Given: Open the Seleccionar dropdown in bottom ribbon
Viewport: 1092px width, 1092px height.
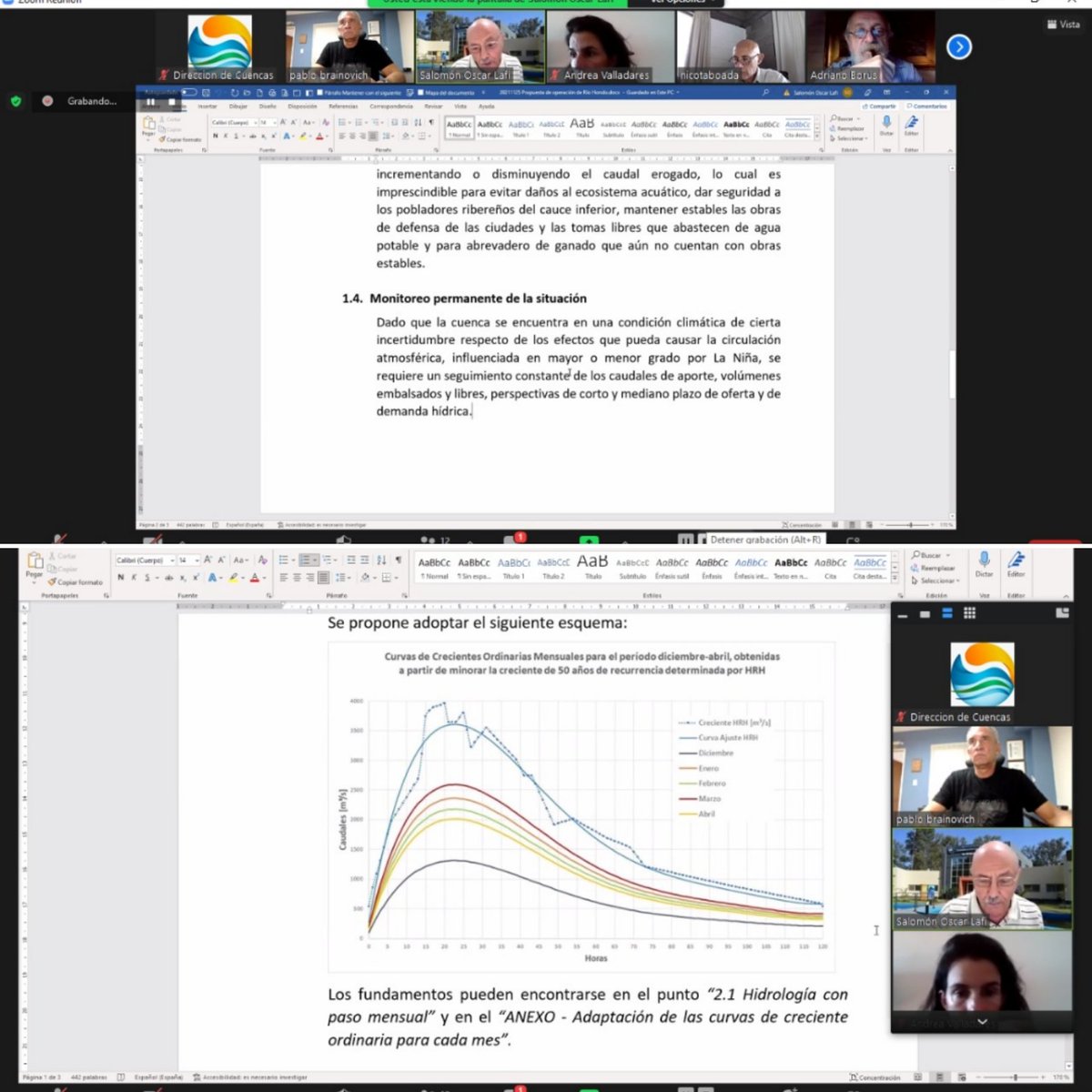Looking at the screenshot, I should 935,581.
